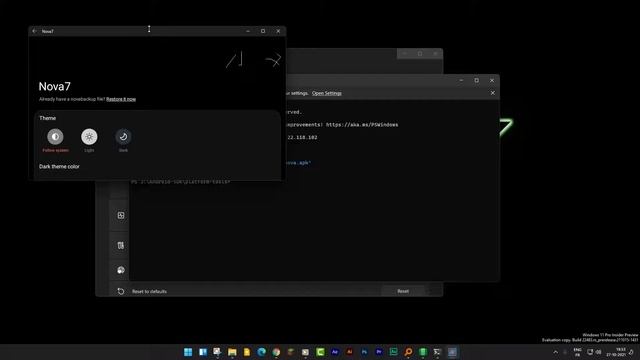The image size is (640, 360).
Task: Open Settings link in terminal notification bar
Action: pyautogui.click(x=327, y=93)
